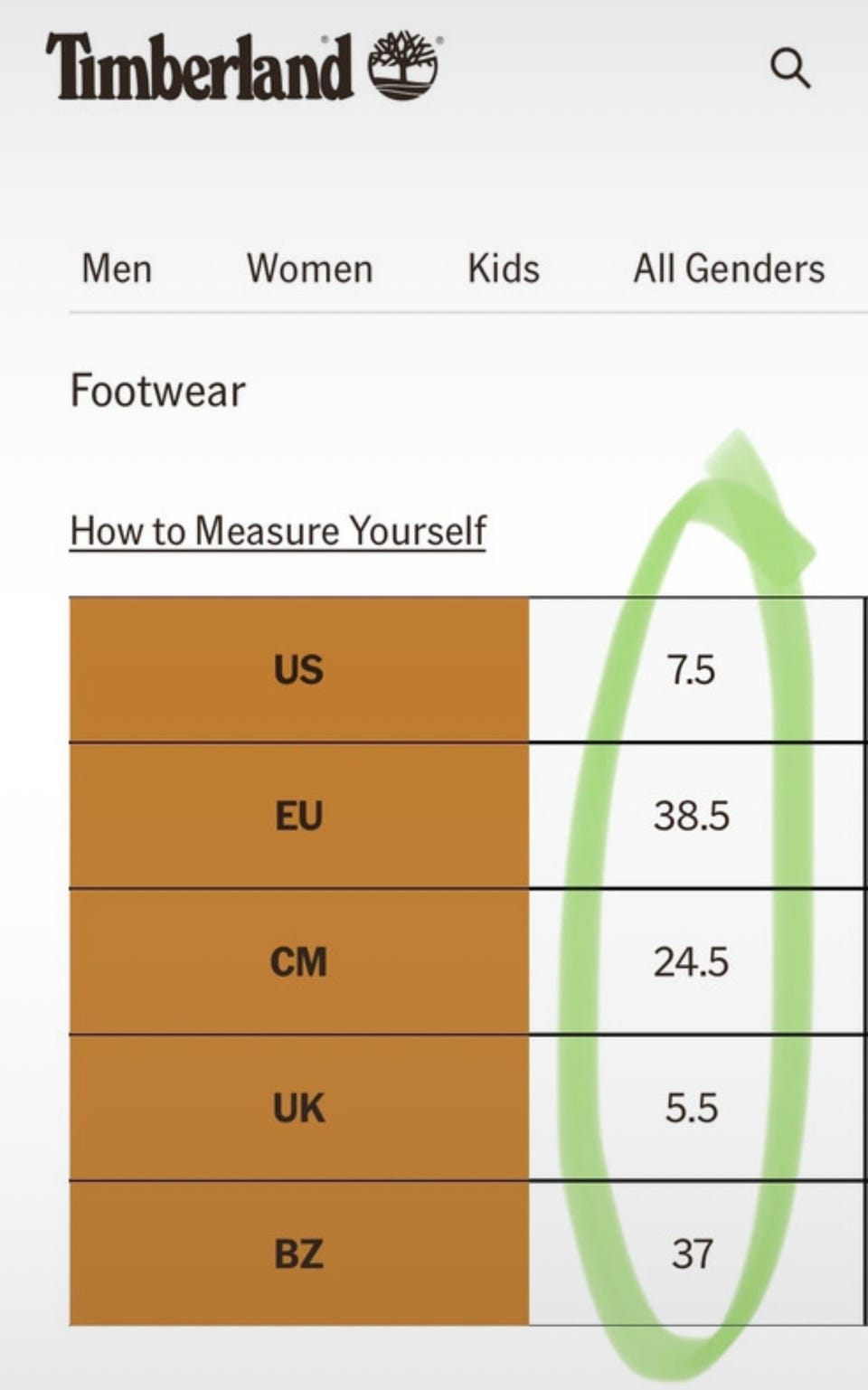Viewport: 868px width, 1390px height.
Task: Open the Kids tab
Action: coord(504,269)
